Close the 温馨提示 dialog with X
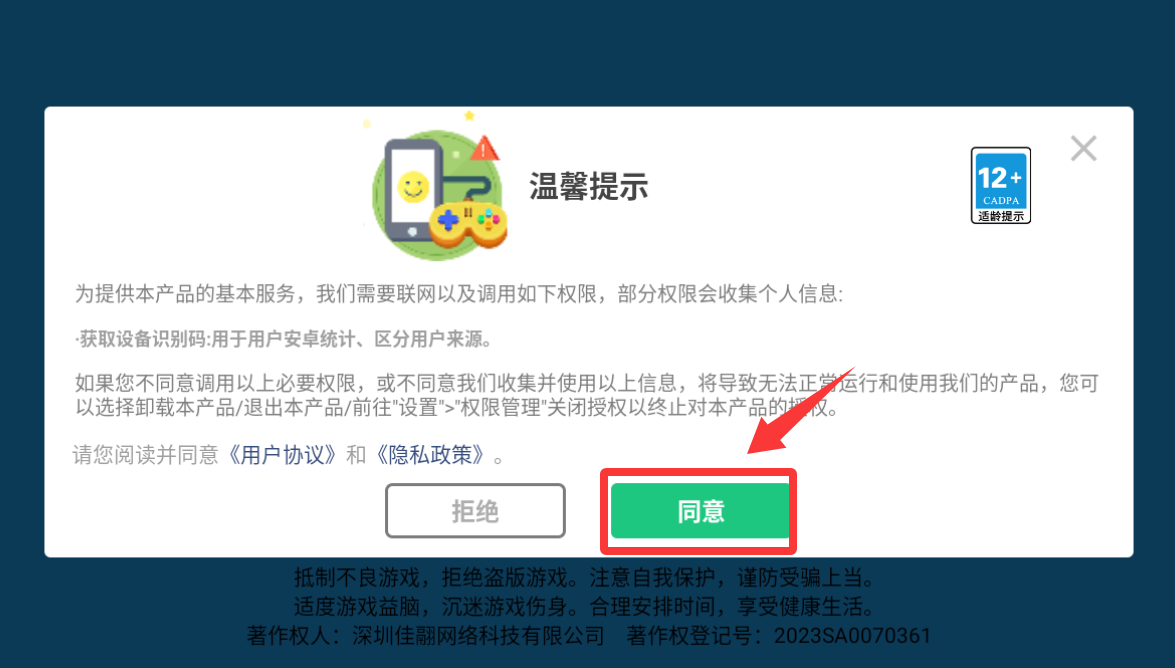1175x668 pixels. coord(1083,148)
